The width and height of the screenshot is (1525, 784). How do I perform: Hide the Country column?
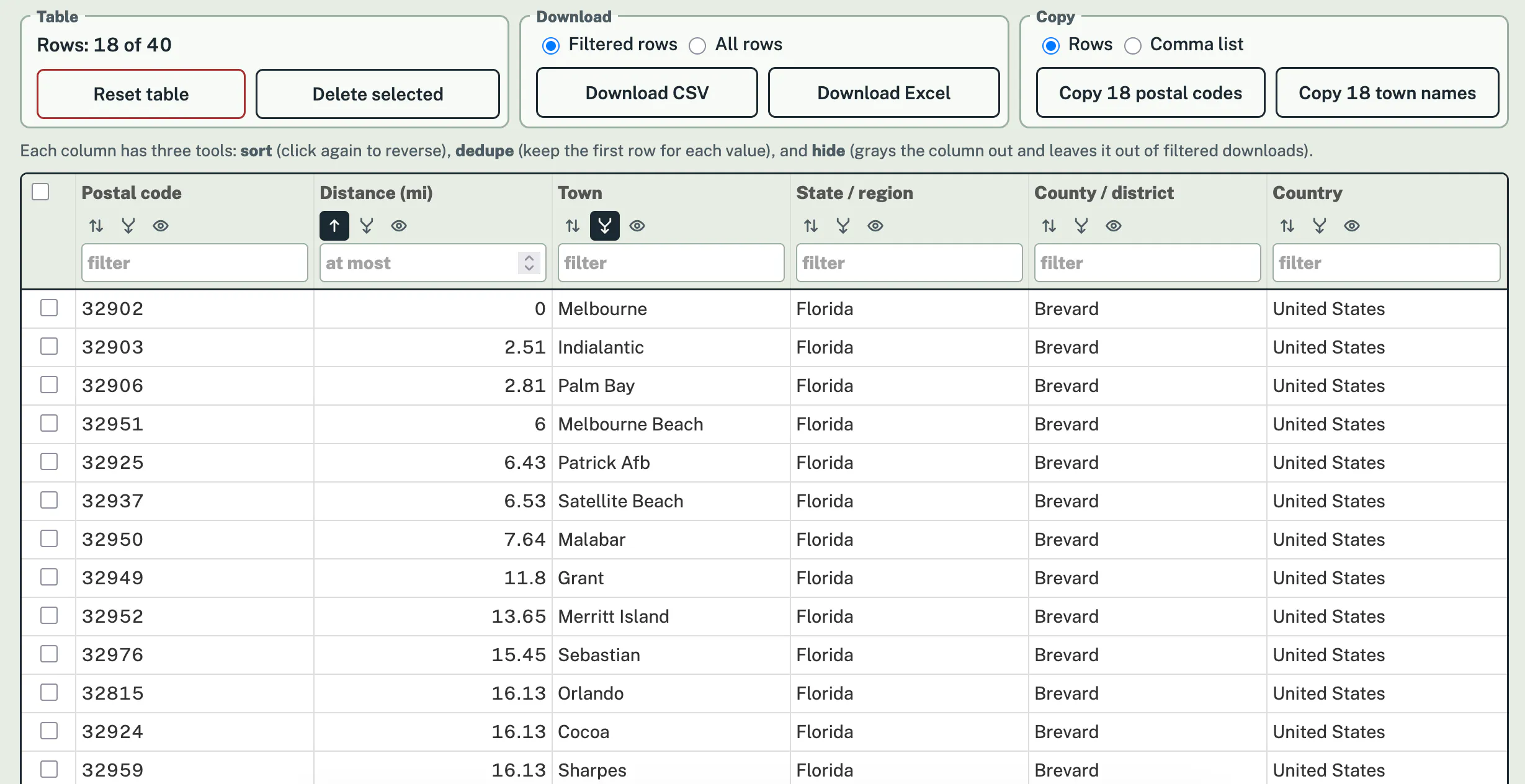1352,226
